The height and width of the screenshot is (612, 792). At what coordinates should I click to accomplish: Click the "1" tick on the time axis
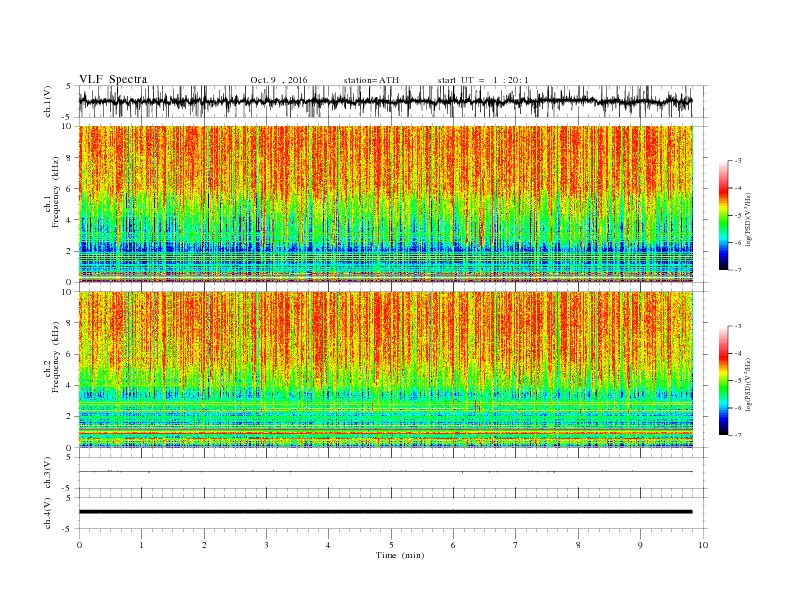click(142, 545)
